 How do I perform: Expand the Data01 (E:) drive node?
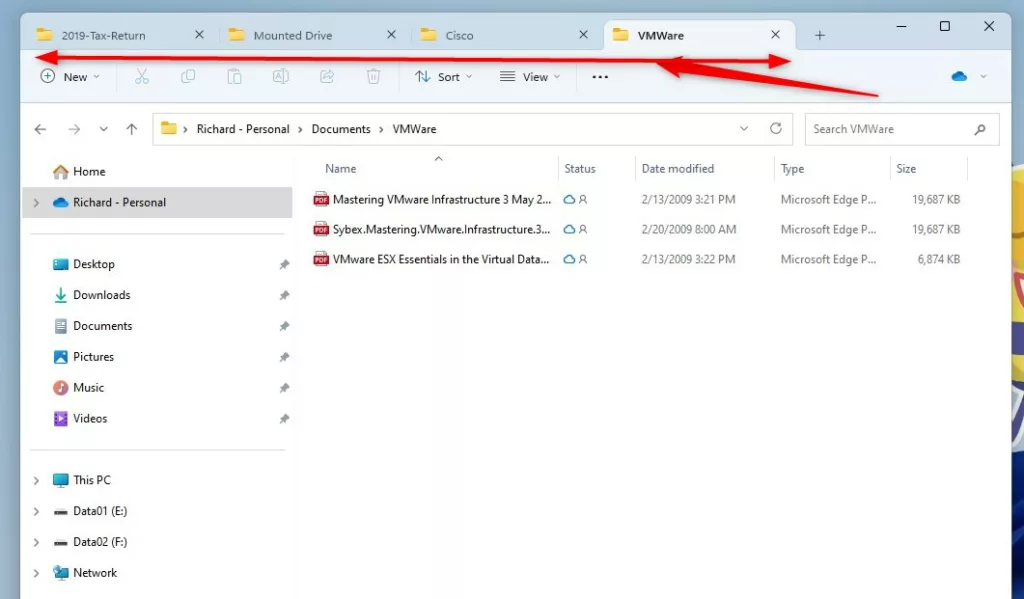click(x=36, y=512)
